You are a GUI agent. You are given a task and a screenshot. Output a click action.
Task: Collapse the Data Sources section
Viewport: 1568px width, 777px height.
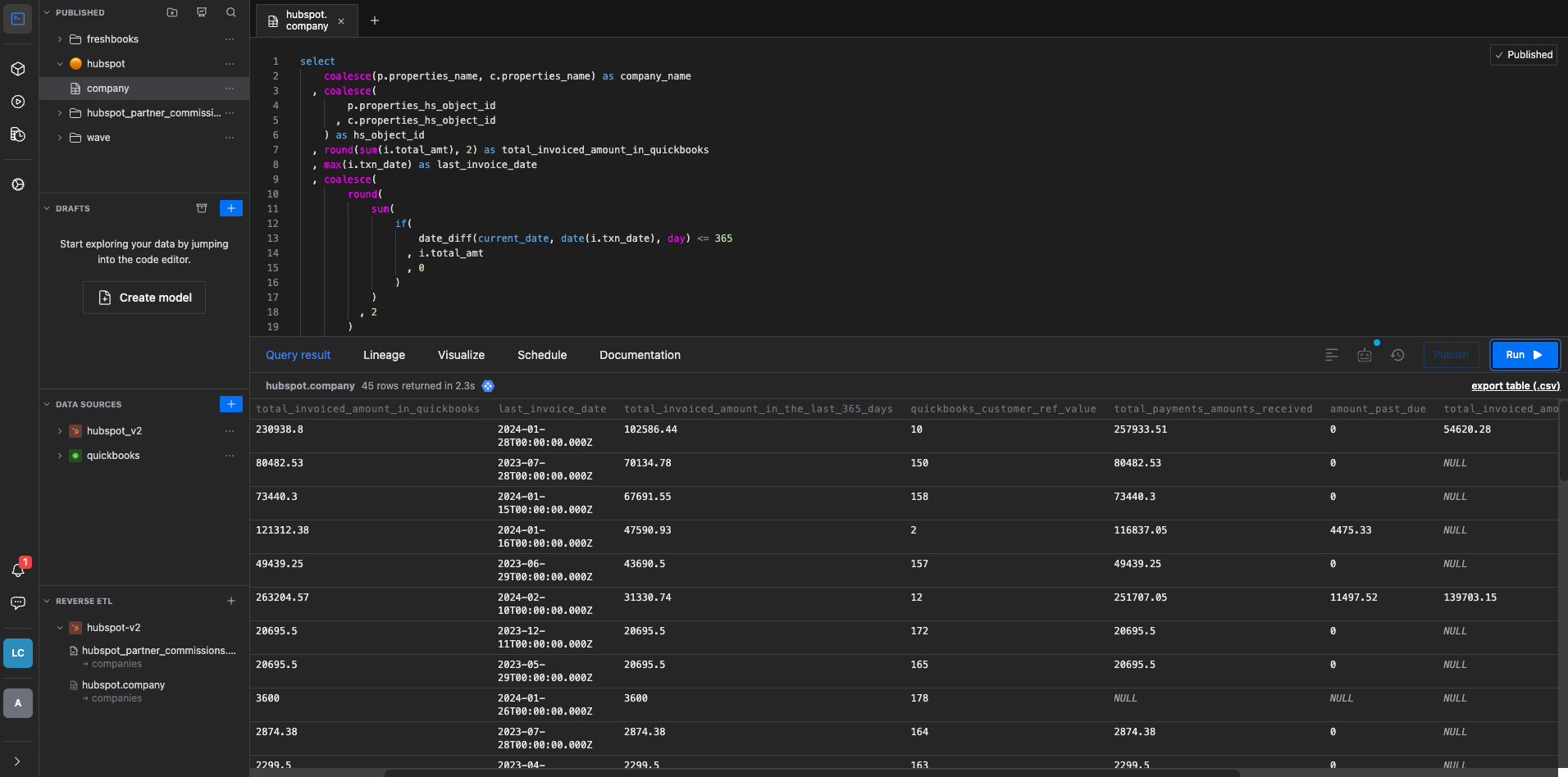[47, 404]
